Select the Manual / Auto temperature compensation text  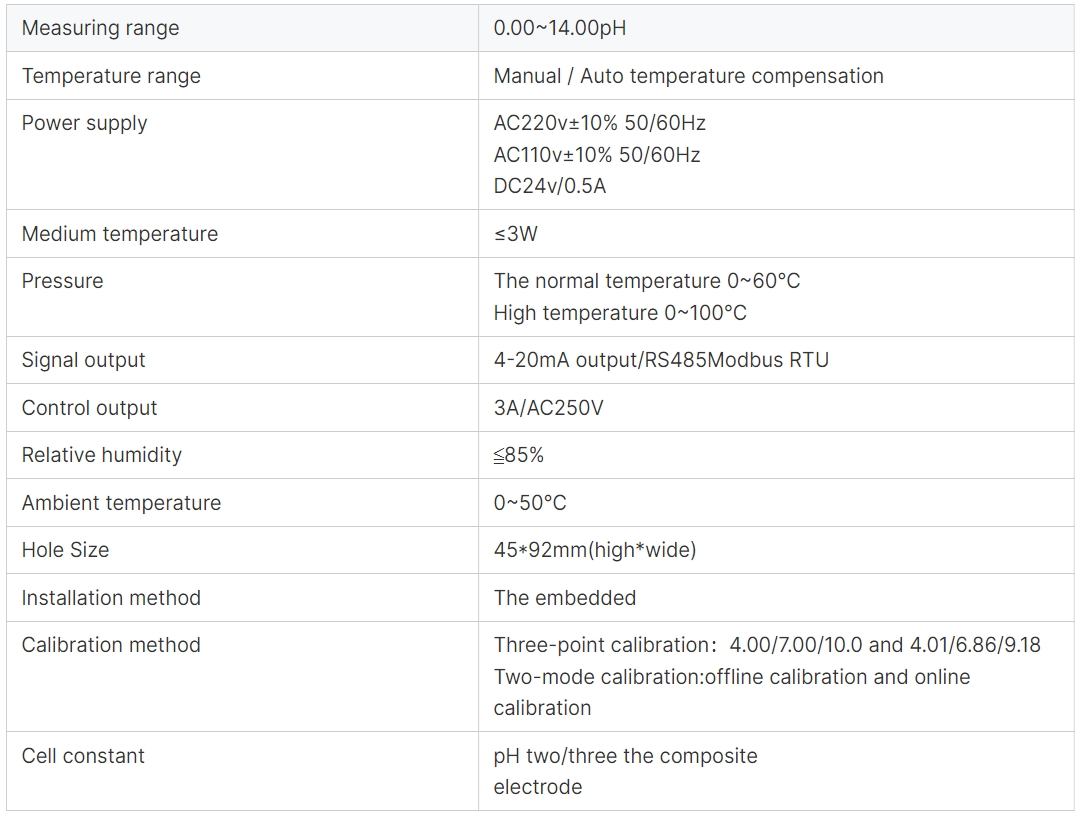tap(688, 75)
